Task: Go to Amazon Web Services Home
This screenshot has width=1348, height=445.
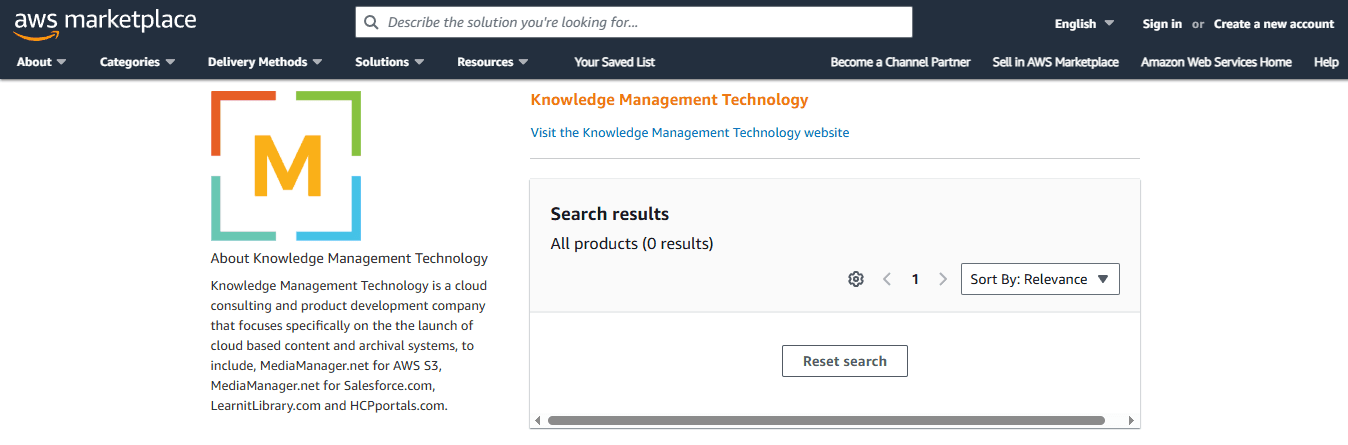Action: coord(1216,62)
